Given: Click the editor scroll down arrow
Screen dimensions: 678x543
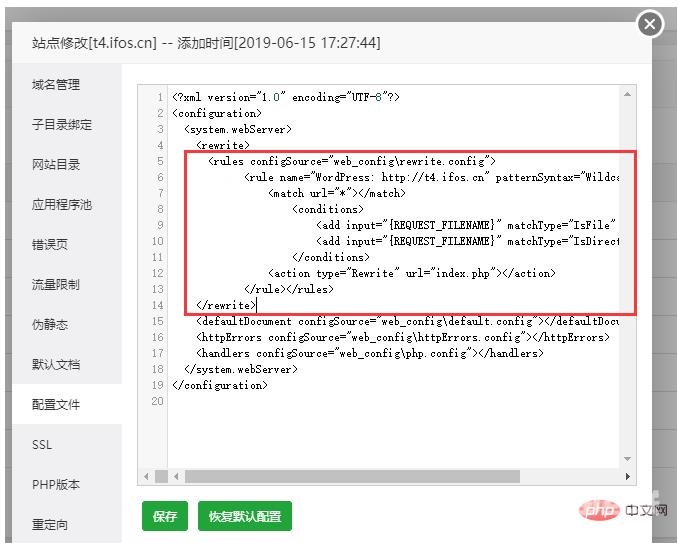Looking at the screenshot, I should coord(628,460).
